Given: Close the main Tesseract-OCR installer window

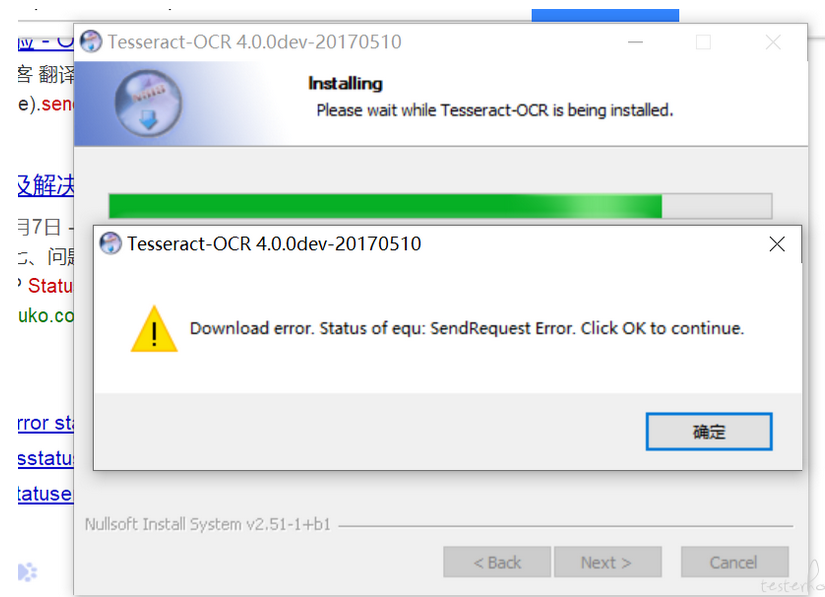Looking at the screenshot, I should (773, 42).
